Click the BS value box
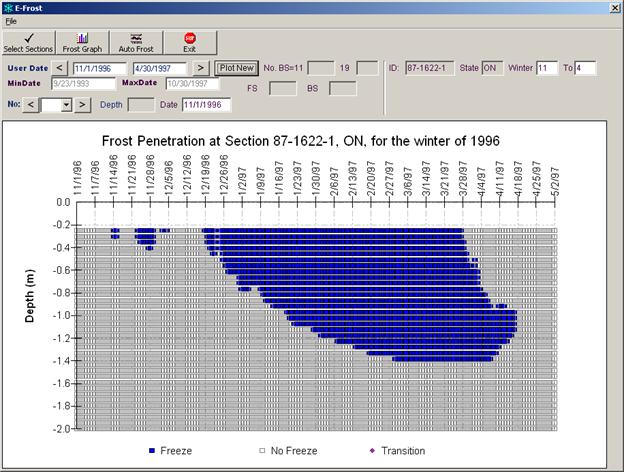The width and height of the screenshot is (624, 472). click(x=342, y=88)
